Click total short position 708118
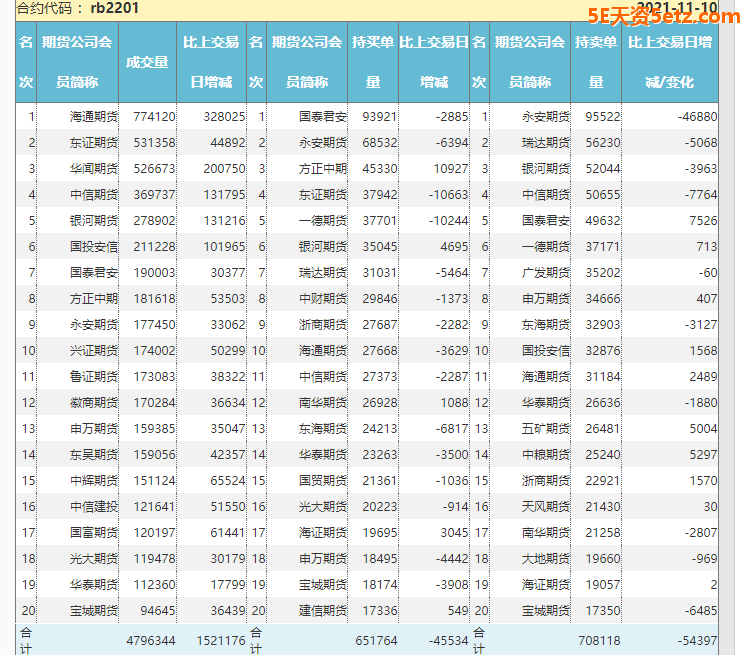Screen dimensions: 742x655 pos(599,641)
